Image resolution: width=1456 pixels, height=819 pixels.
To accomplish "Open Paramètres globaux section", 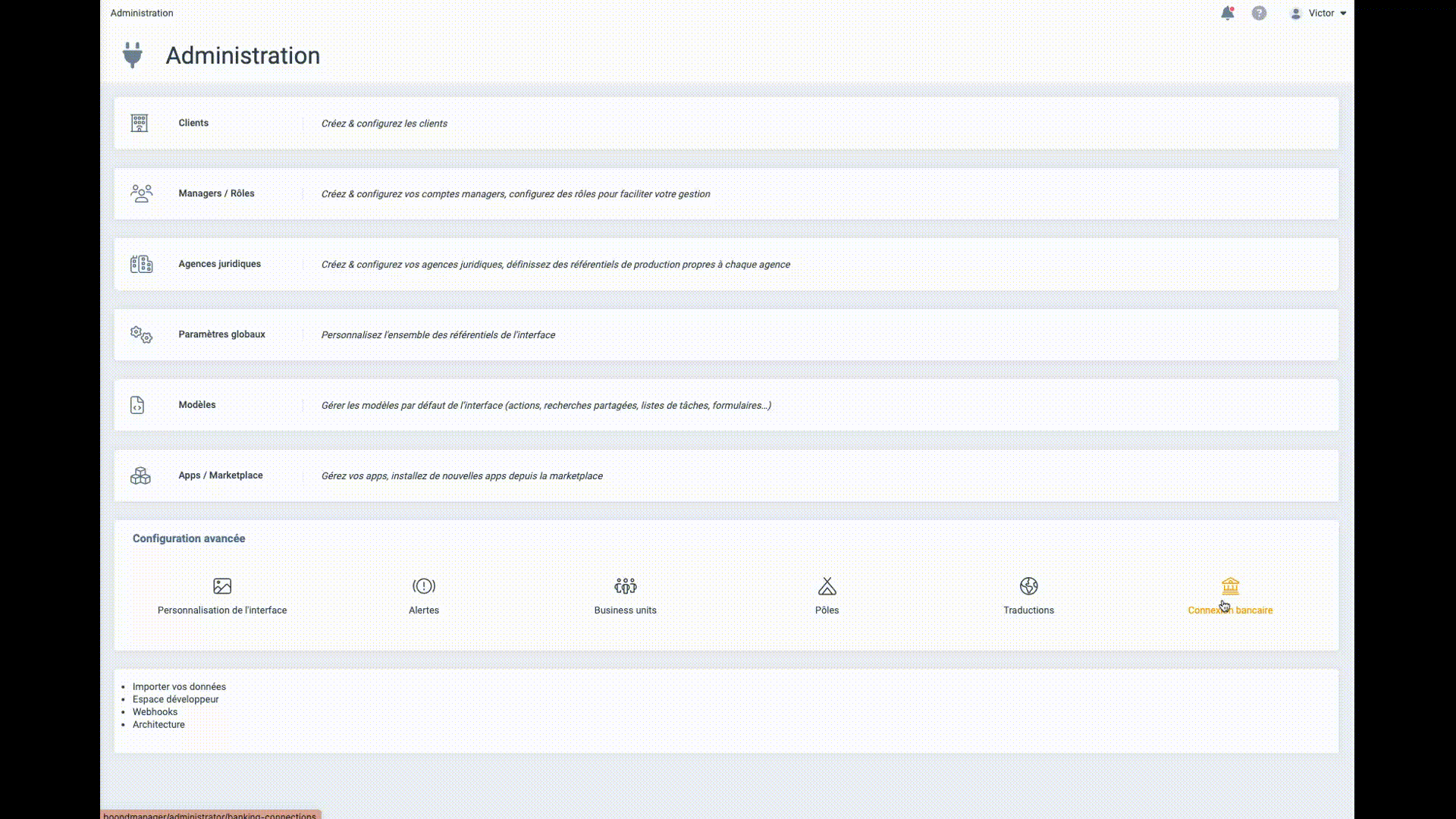I will pyautogui.click(x=221, y=334).
